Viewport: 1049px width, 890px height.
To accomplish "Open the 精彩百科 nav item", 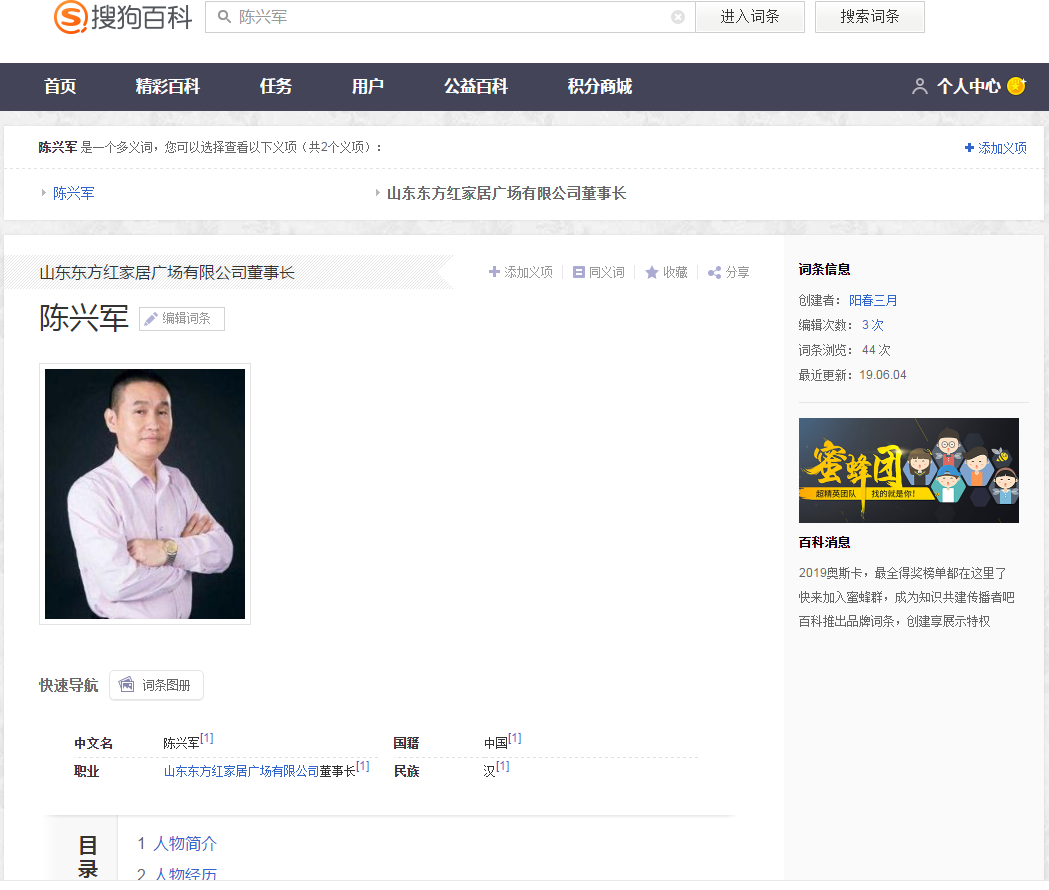I will click(x=168, y=86).
